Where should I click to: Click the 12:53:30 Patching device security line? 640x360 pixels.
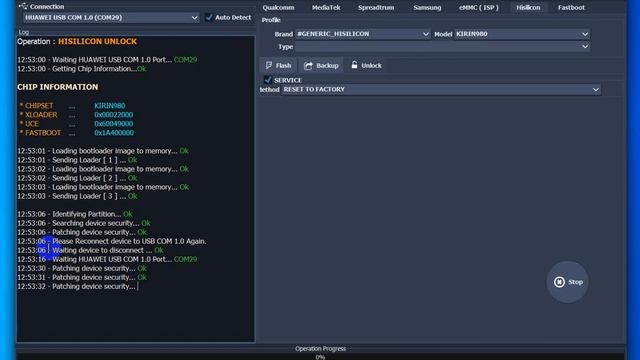pyautogui.click(x=82, y=268)
